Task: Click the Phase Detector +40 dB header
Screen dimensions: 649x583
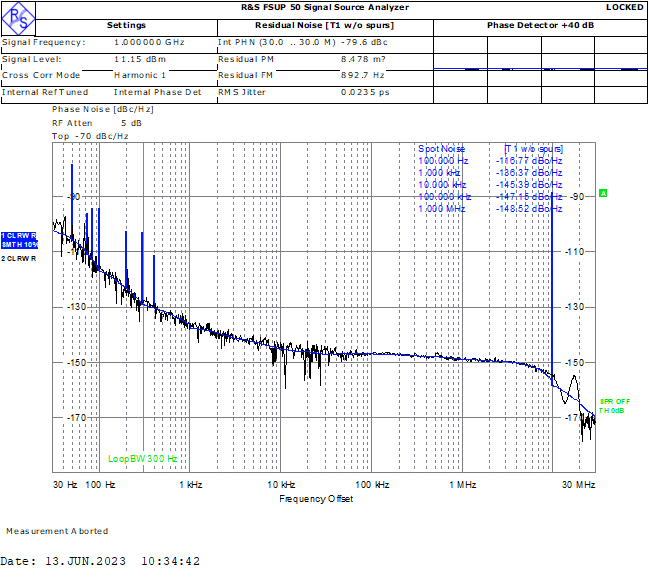Action: point(541,25)
